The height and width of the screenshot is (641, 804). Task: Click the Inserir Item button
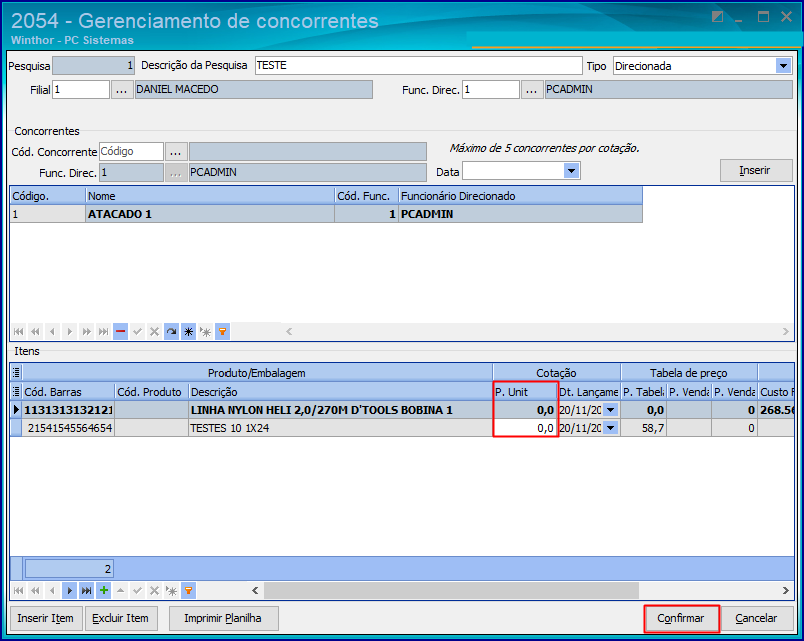46,618
